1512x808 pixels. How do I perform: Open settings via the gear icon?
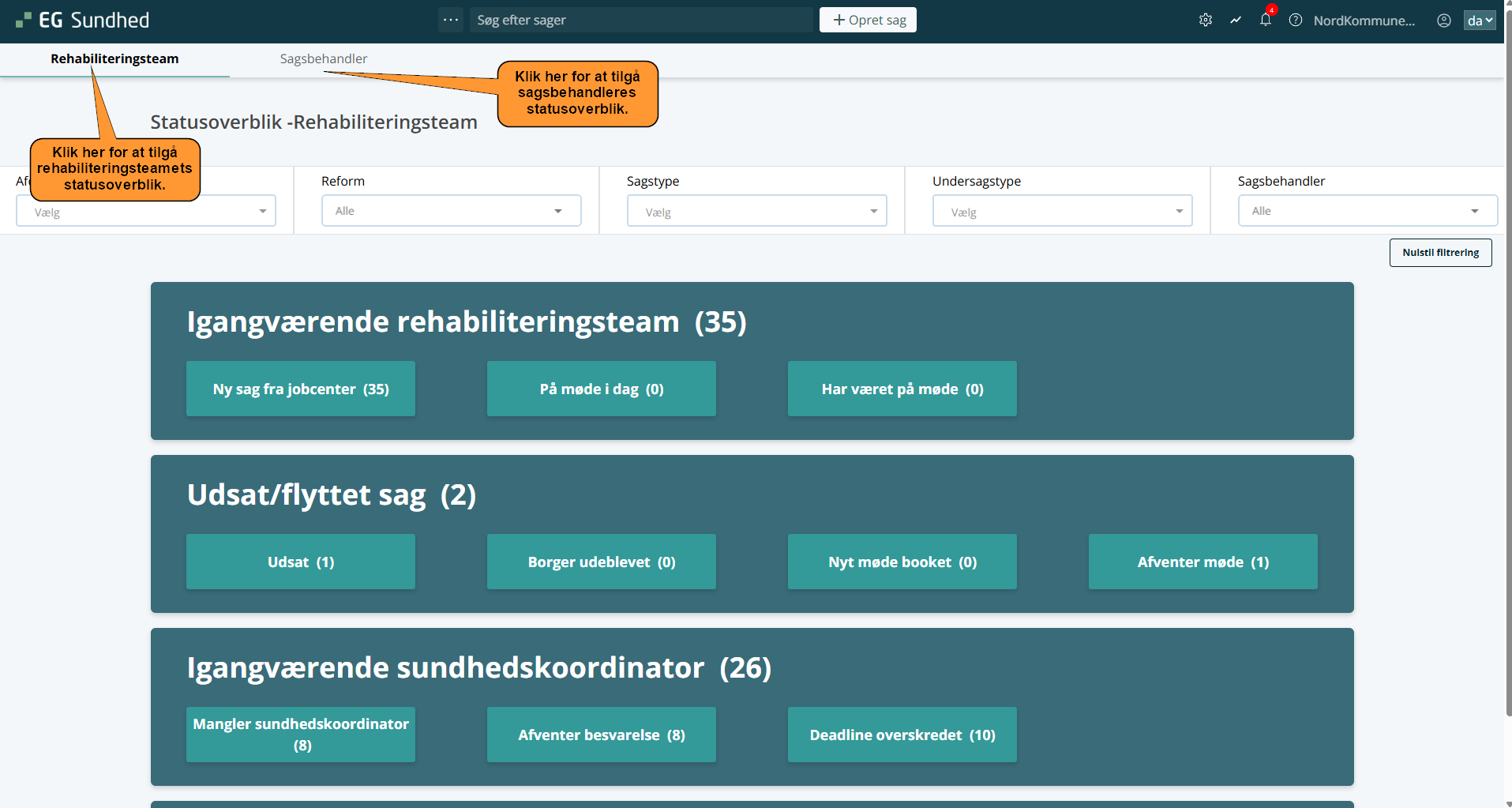tap(1205, 21)
